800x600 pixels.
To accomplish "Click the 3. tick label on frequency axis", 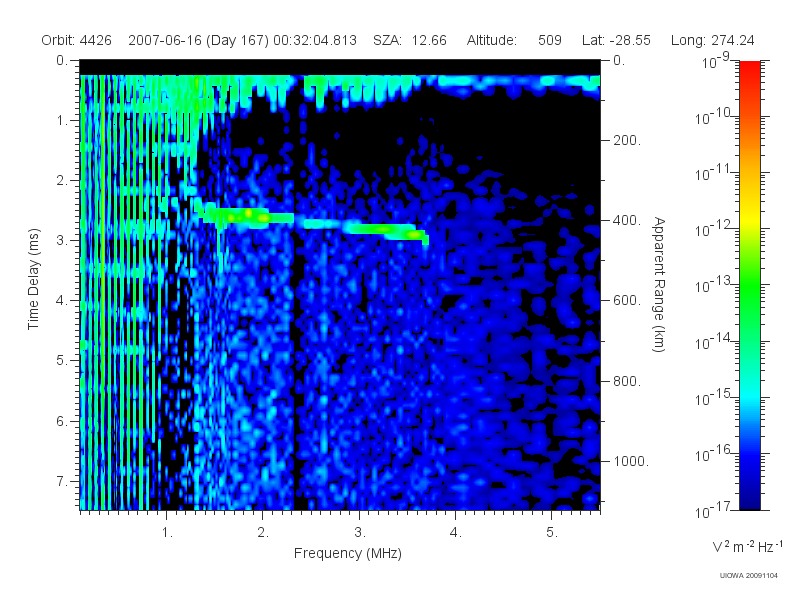I will coord(360,532).
